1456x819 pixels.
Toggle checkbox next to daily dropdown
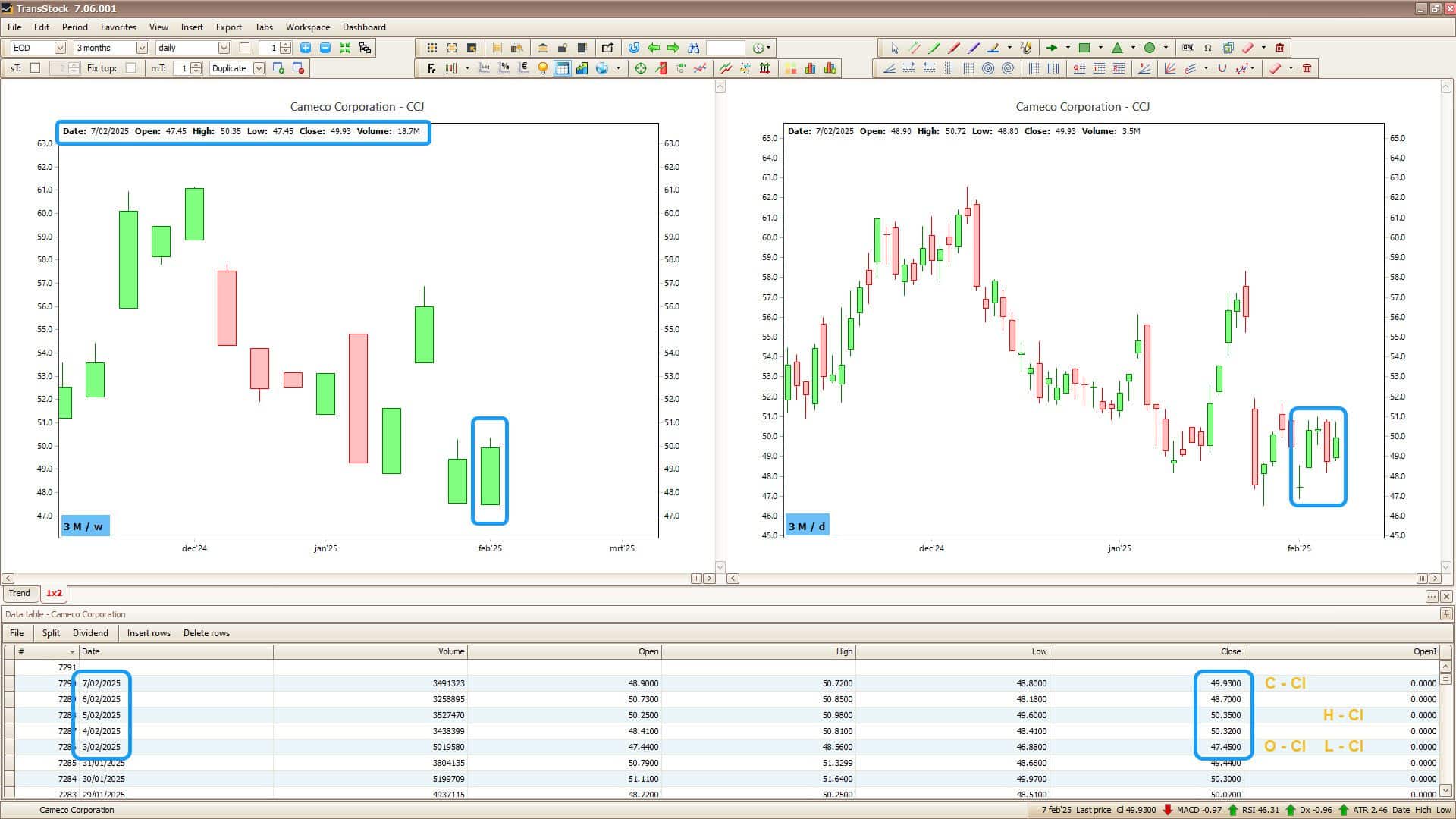(244, 48)
